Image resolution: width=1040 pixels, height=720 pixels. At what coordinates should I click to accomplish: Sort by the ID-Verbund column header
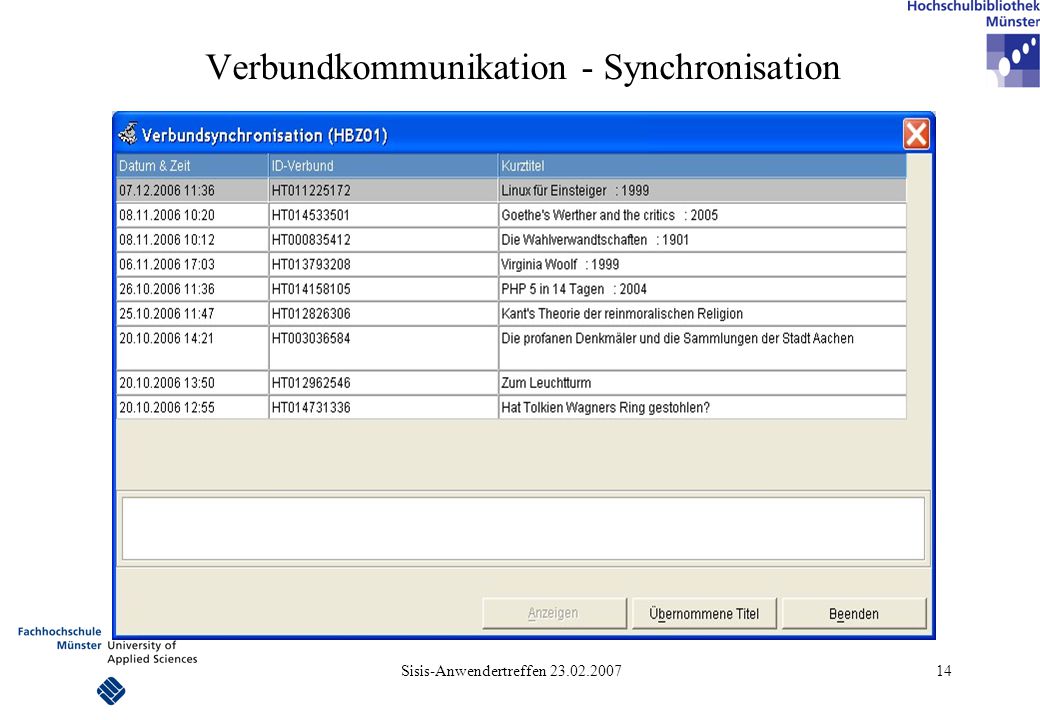(383, 166)
